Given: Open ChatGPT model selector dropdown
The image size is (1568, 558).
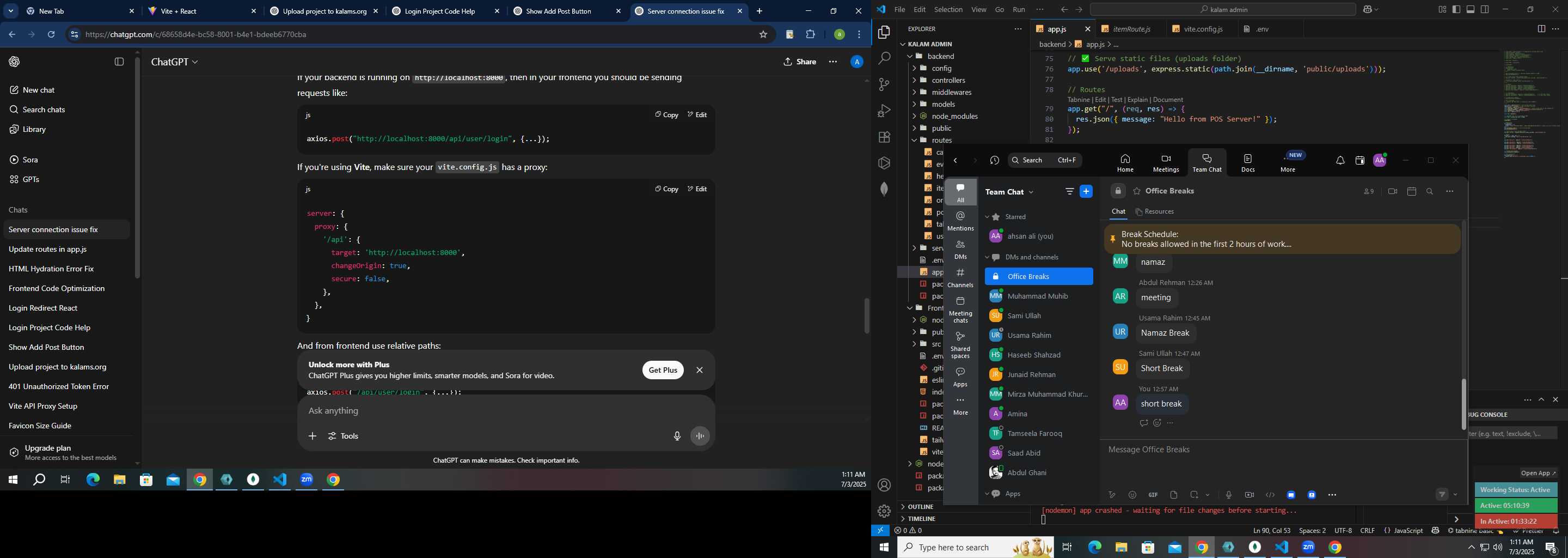Looking at the screenshot, I should coord(174,62).
